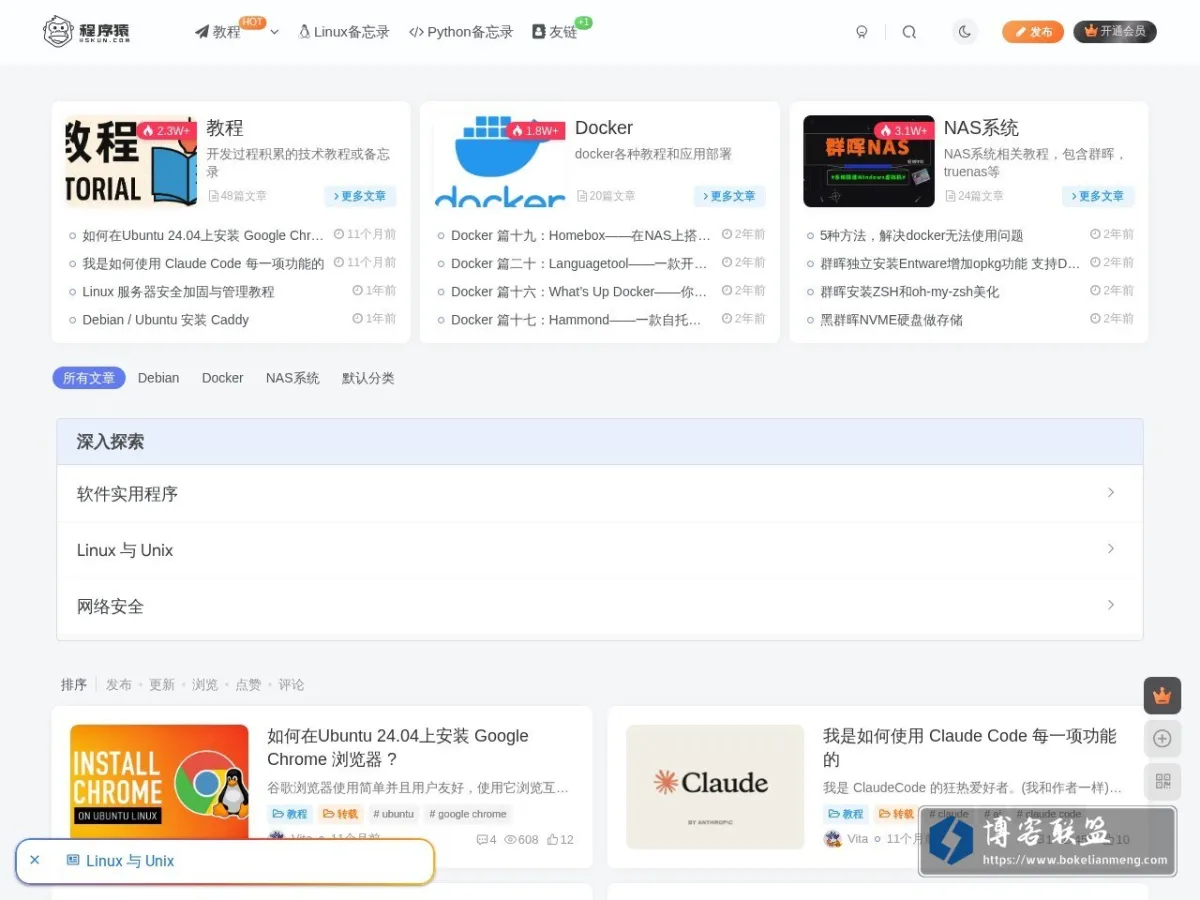
Task: Sort posts by 点赞
Action: [x=248, y=685]
